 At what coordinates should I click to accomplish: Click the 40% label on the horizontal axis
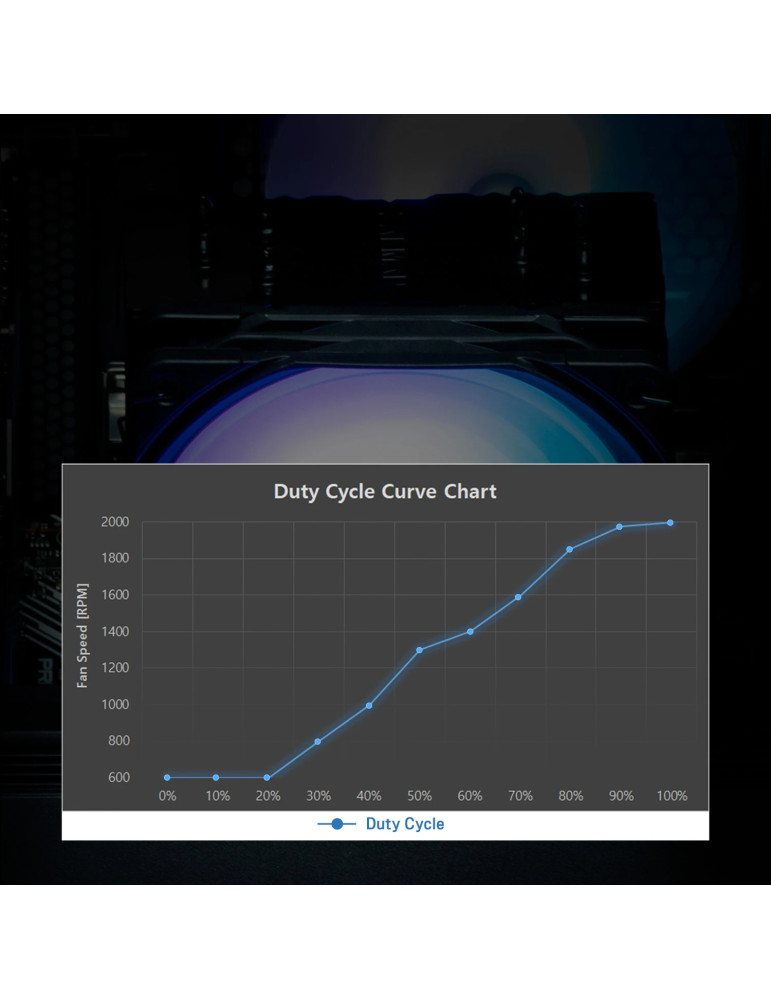[x=368, y=796]
